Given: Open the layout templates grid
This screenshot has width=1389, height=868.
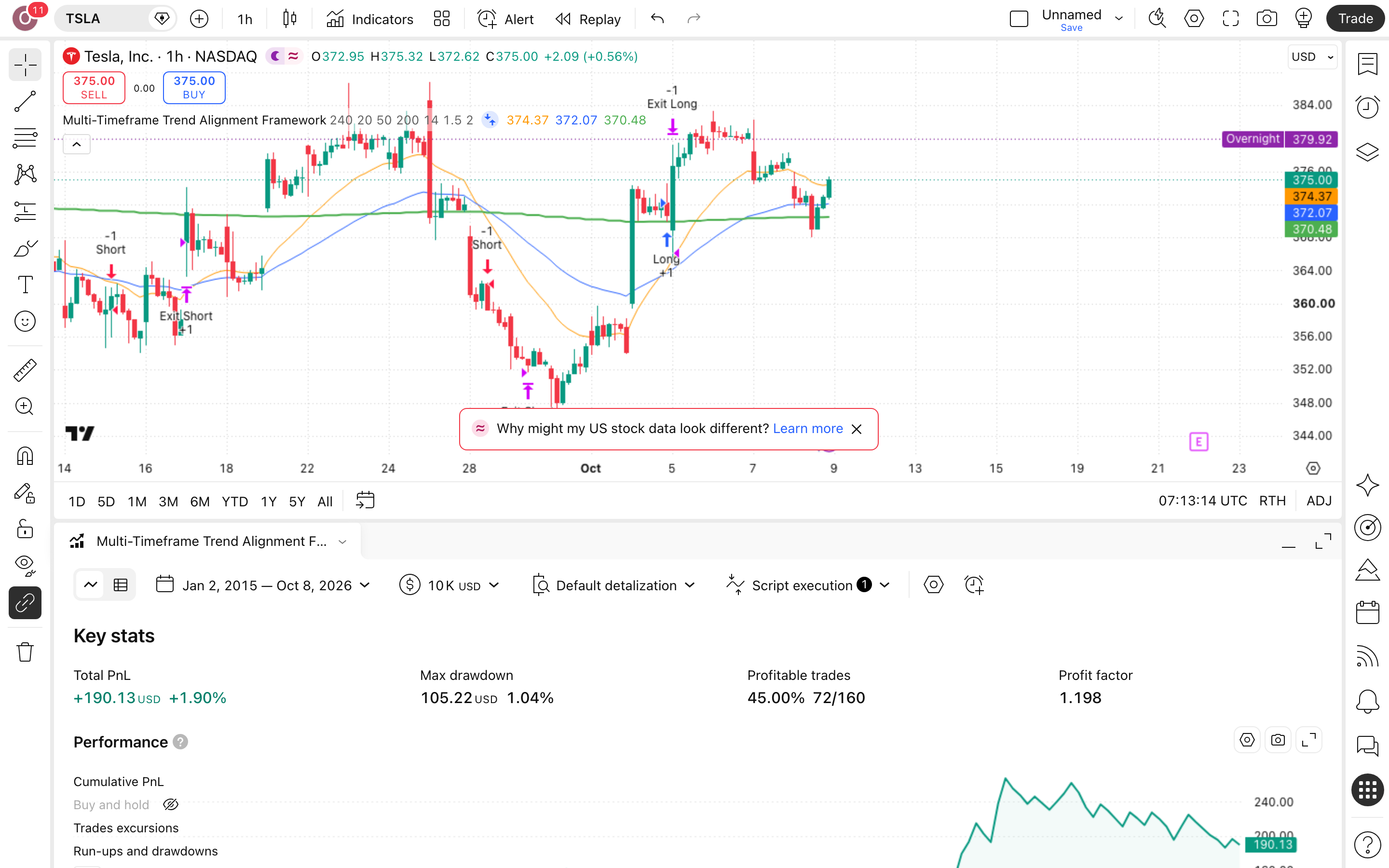Looking at the screenshot, I should 441,19.
